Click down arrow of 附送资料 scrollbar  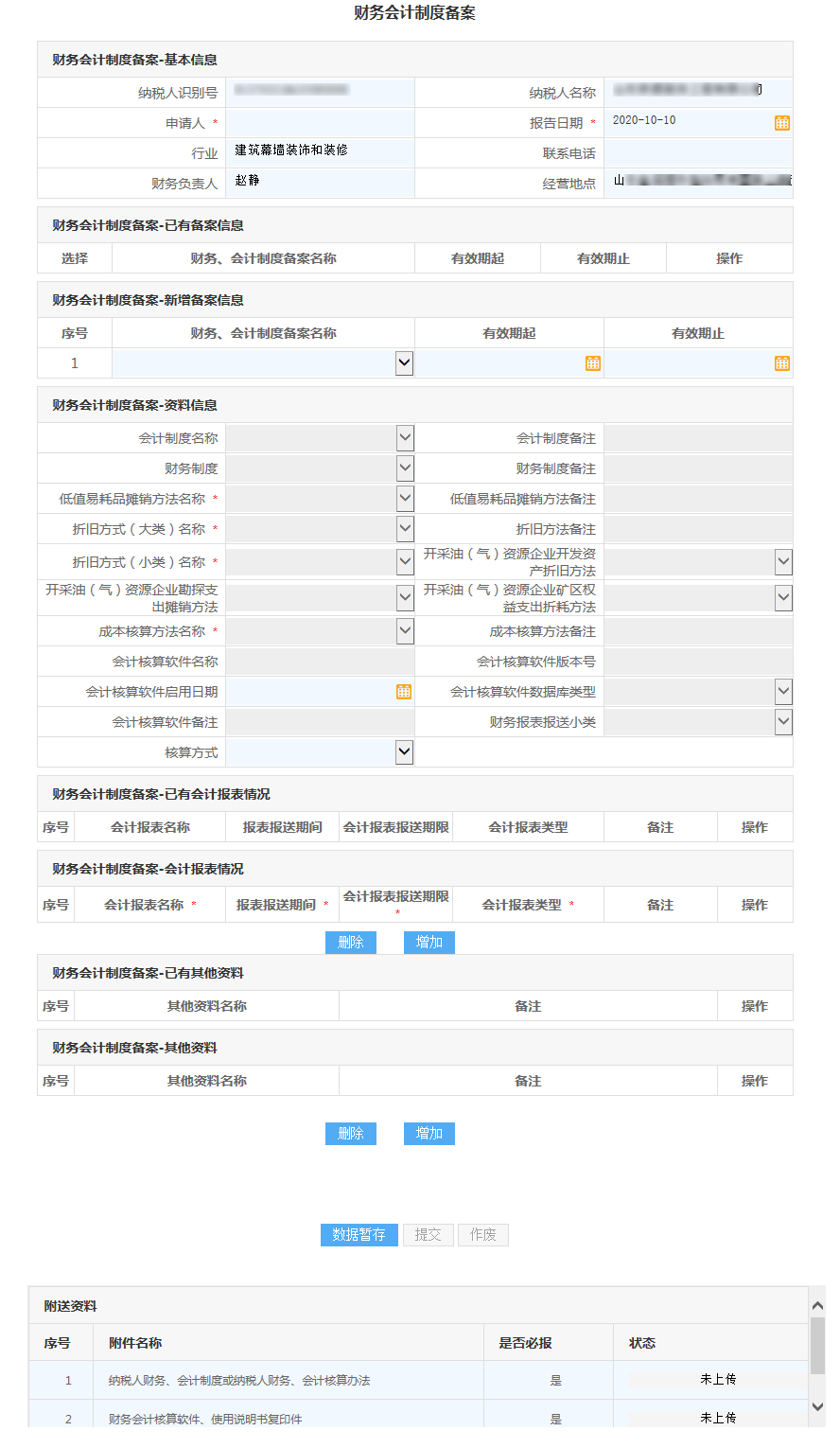(x=817, y=1407)
